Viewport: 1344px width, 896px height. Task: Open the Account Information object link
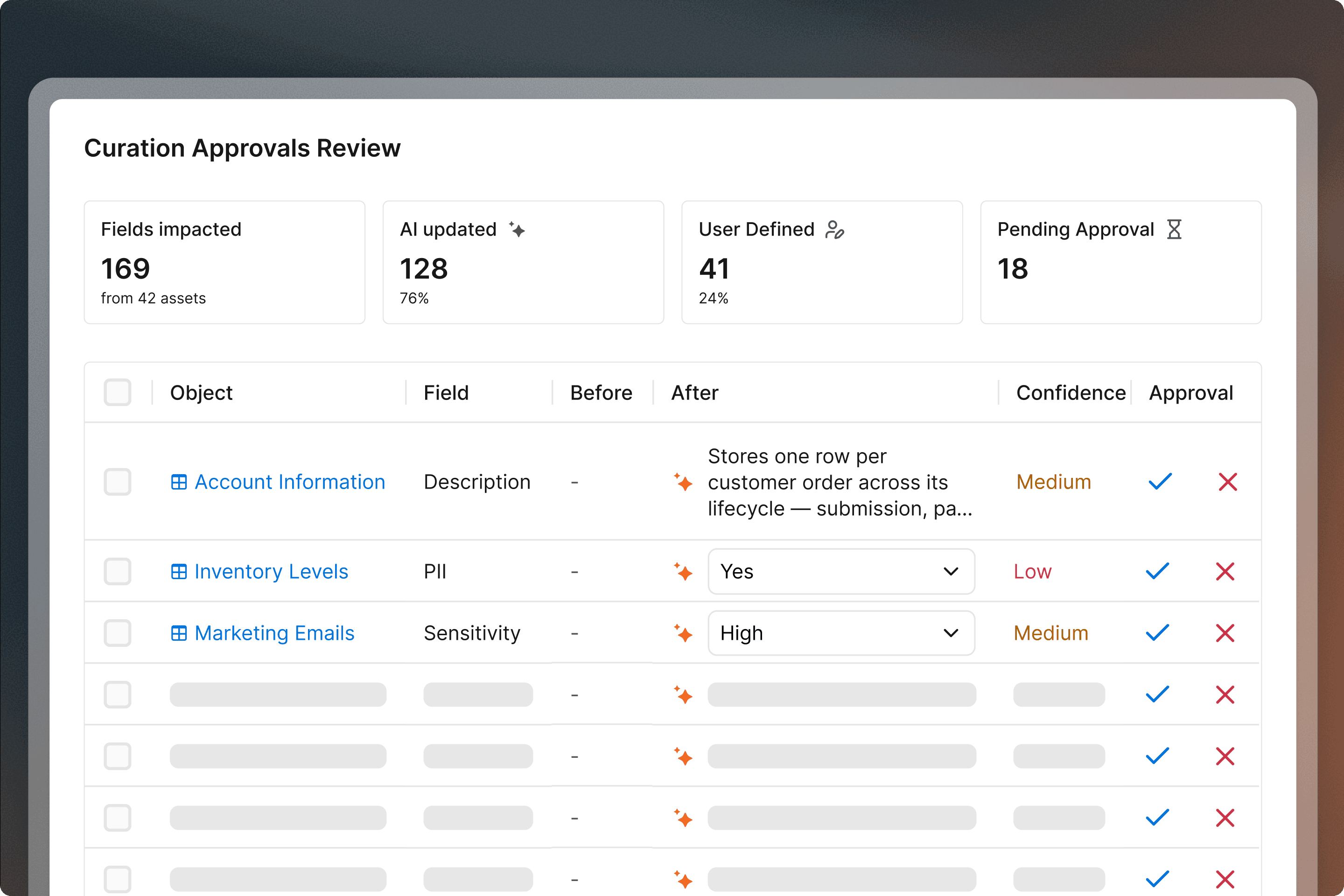290,482
